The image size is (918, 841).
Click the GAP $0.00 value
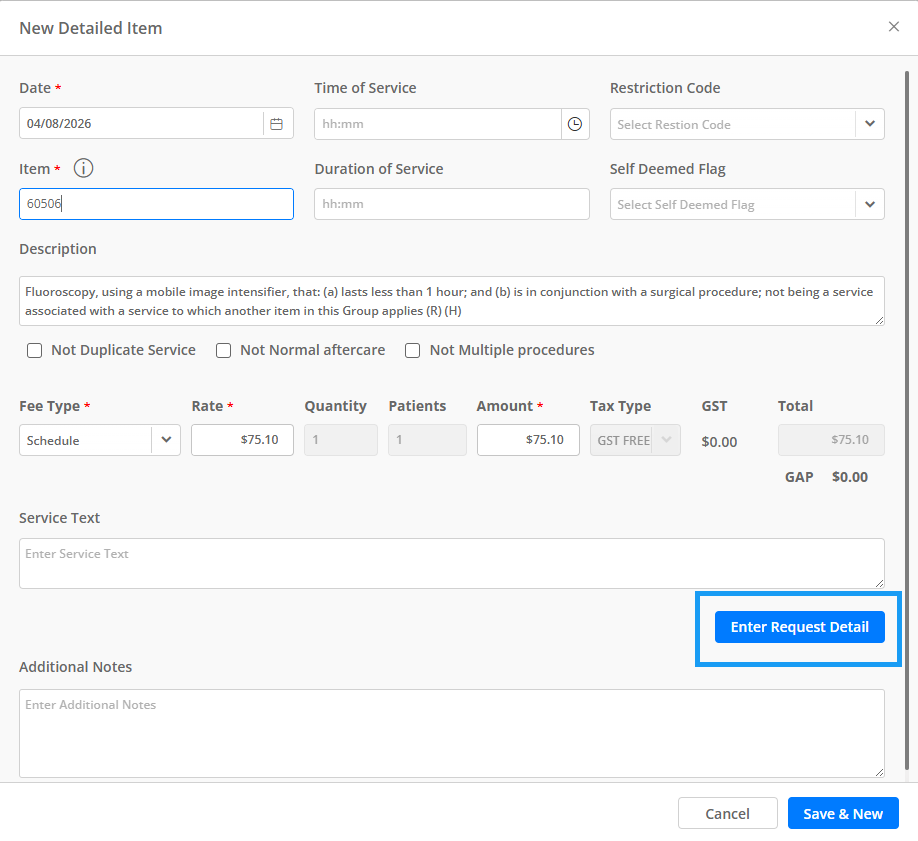[850, 477]
